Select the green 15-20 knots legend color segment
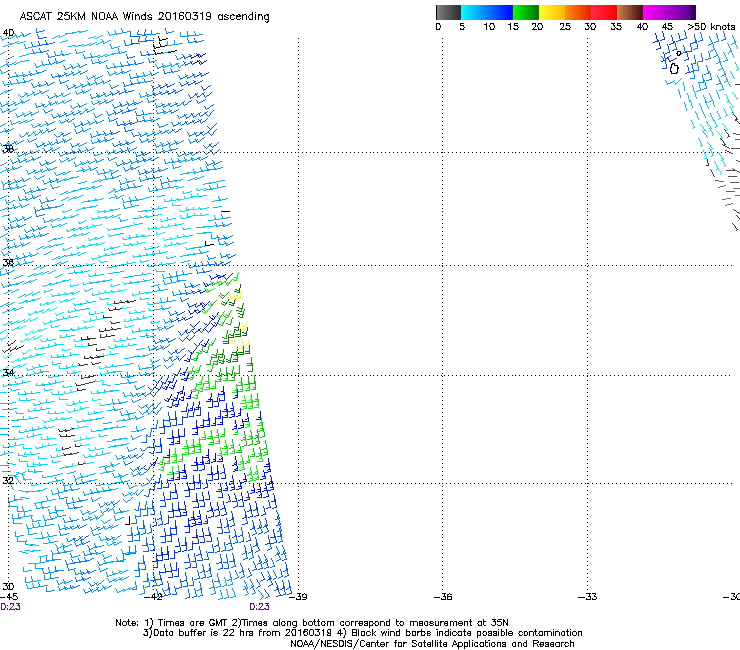 point(526,12)
